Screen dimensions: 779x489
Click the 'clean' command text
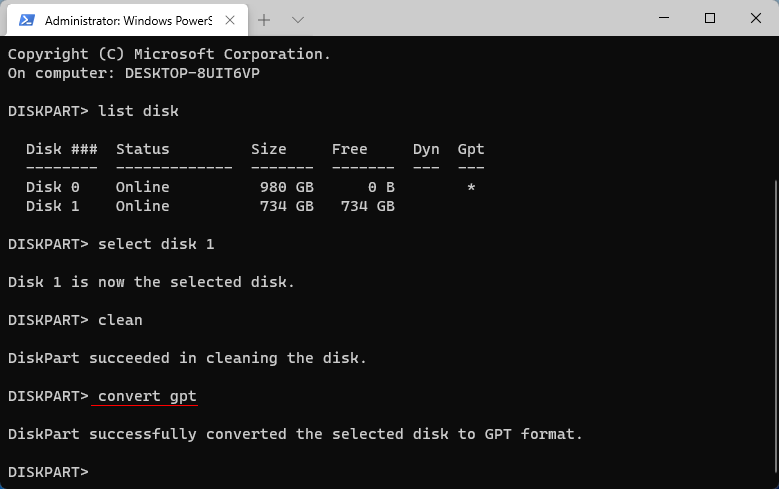pos(120,320)
